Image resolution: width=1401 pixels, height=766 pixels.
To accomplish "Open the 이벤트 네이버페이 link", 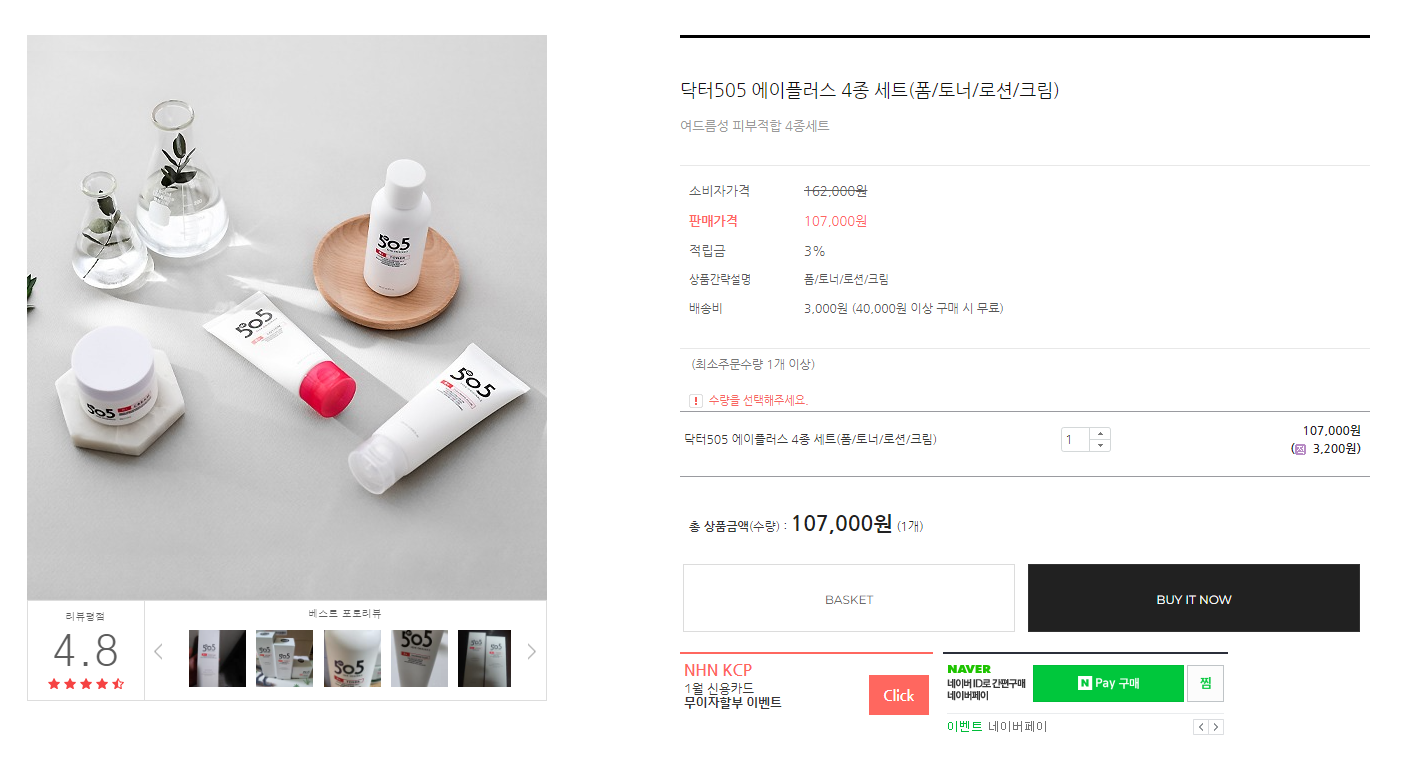I will tap(997, 727).
